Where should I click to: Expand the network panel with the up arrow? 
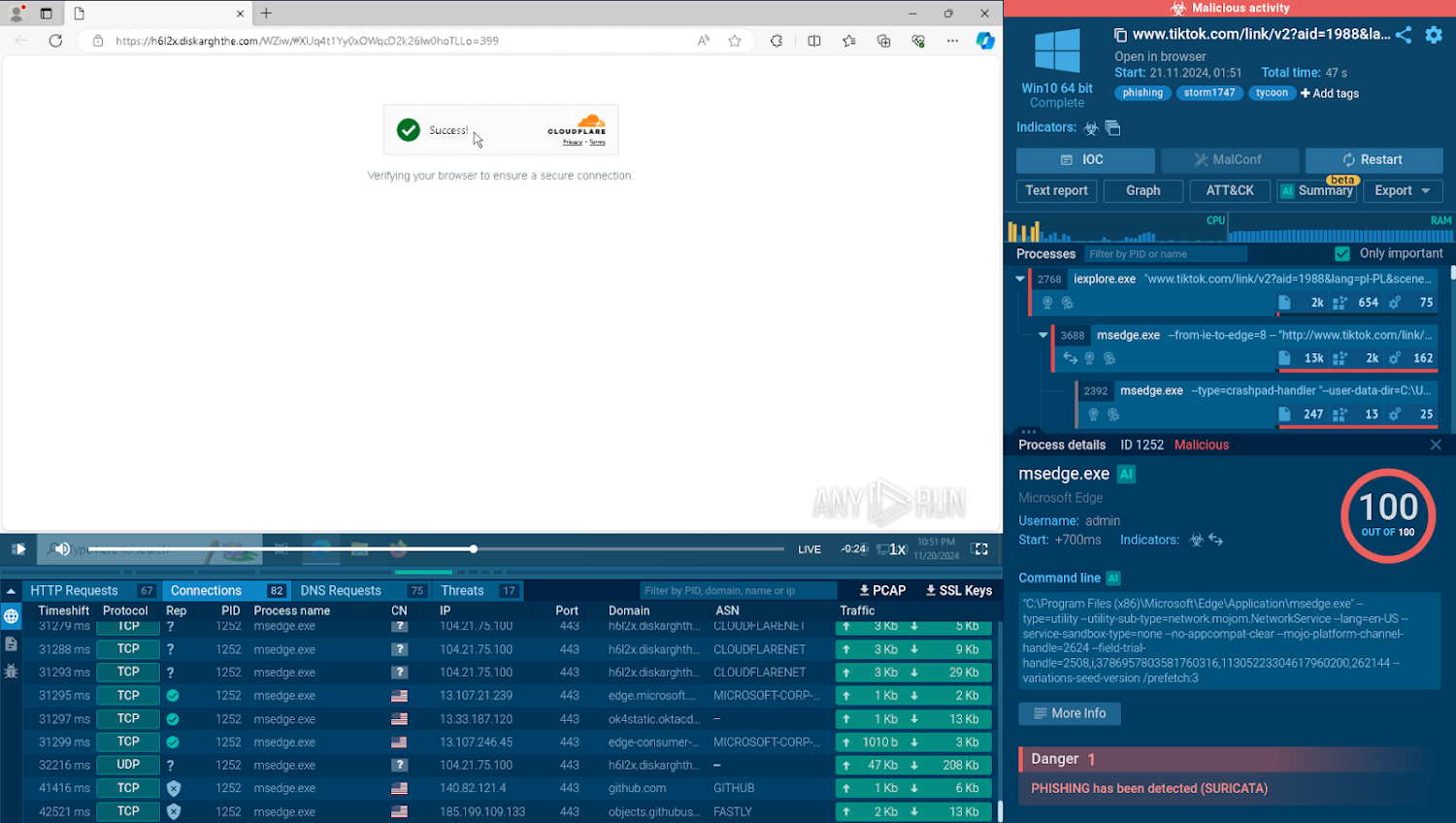pyautogui.click(x=11, y=590)
